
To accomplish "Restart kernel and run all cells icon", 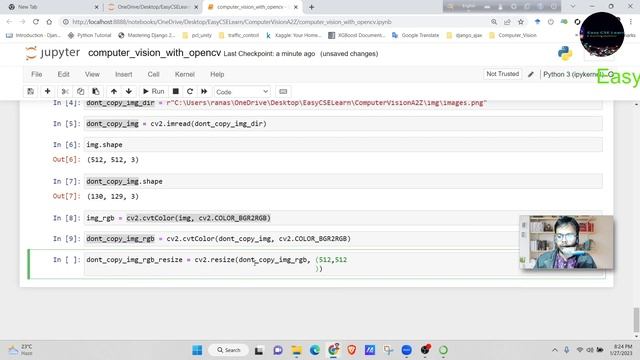I will pyautogui.click(x=204, y=91).
